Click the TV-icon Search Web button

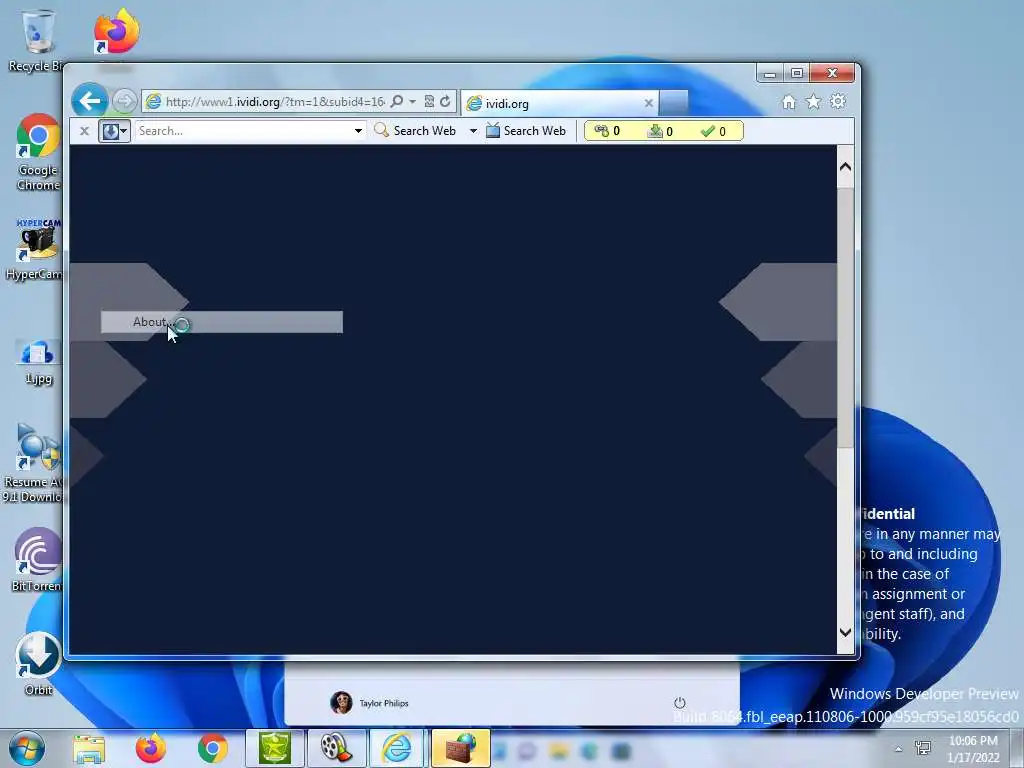(526, 131)
